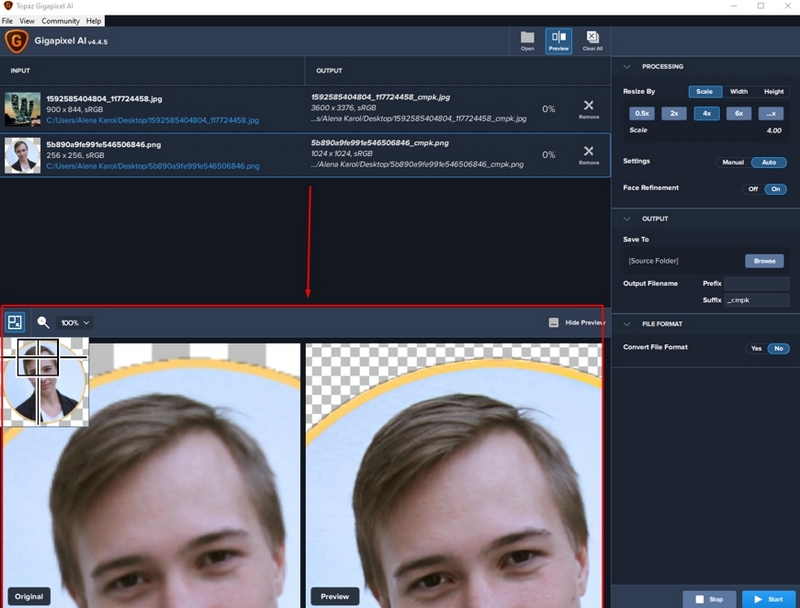Select the portrait png thumbnail
The width and height of the screenshot is (800, 608).
tap(22, 155)
